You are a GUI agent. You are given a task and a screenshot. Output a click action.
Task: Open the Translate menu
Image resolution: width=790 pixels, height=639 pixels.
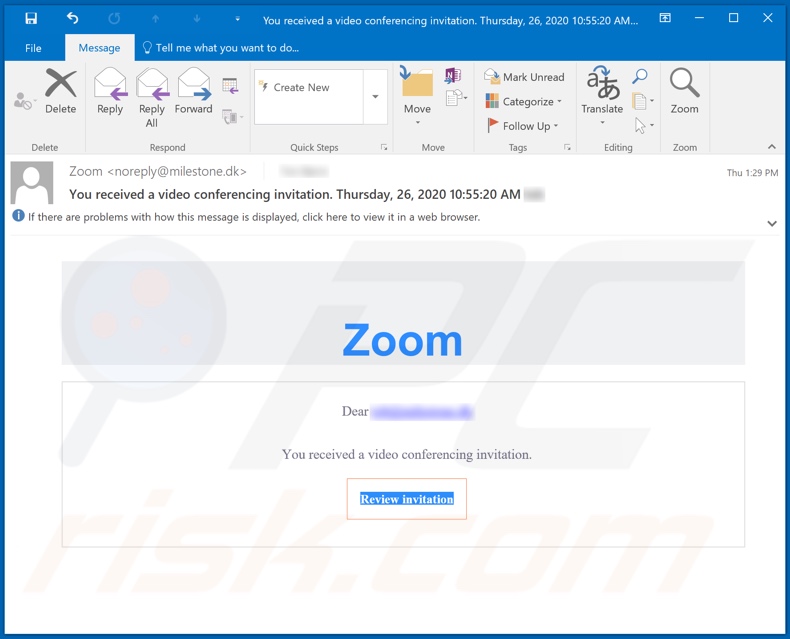[602, 96]
